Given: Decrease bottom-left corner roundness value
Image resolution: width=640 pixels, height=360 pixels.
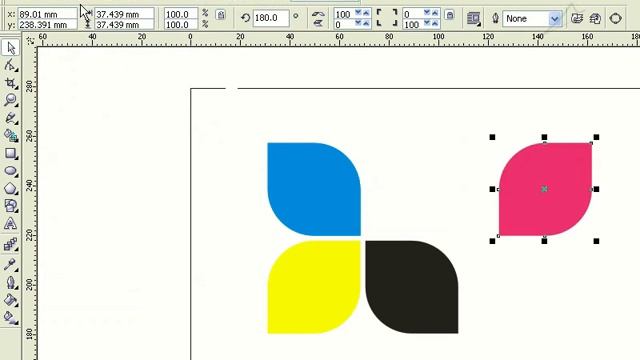Looking at the screenshot, I should click(x=358, y=24).
